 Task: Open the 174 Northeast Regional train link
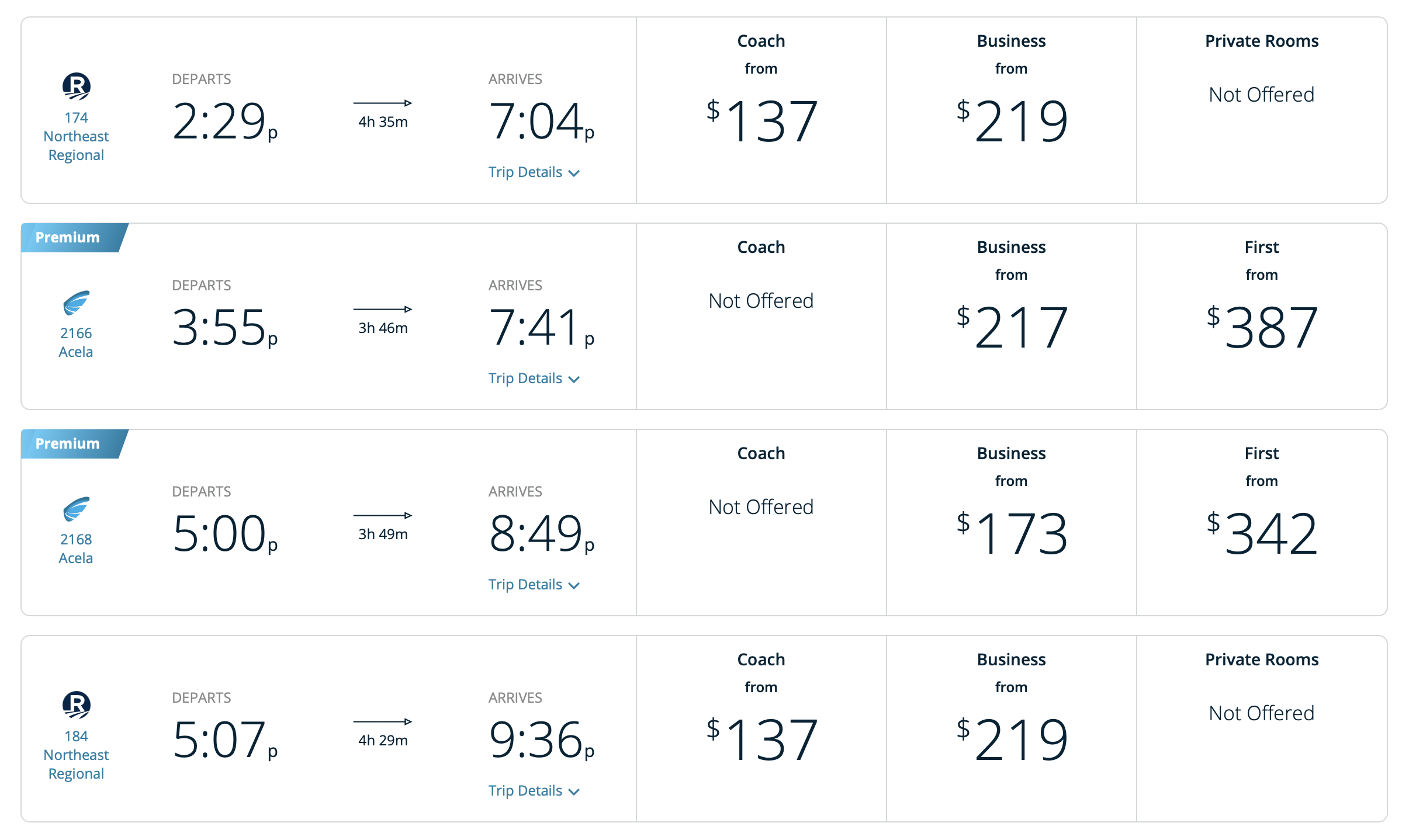[75, 136]
